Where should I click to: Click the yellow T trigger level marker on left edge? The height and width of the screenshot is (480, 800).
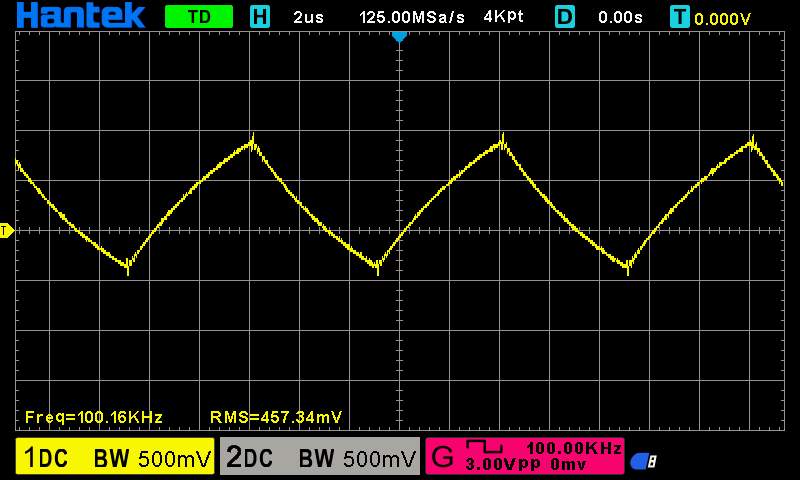pos(6,231)
